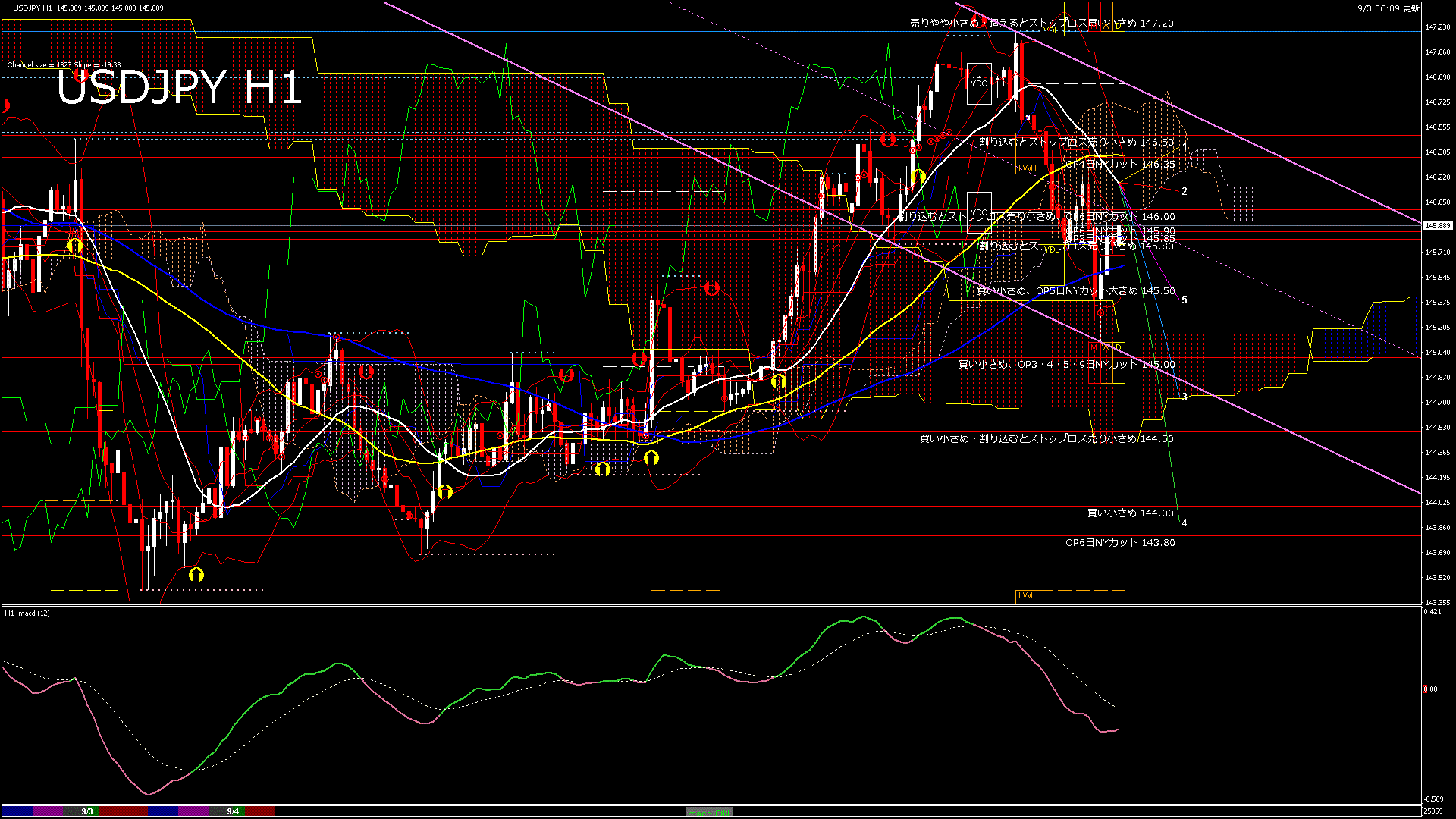Select the annotation ending in 145.80

tap(1076, 246)
